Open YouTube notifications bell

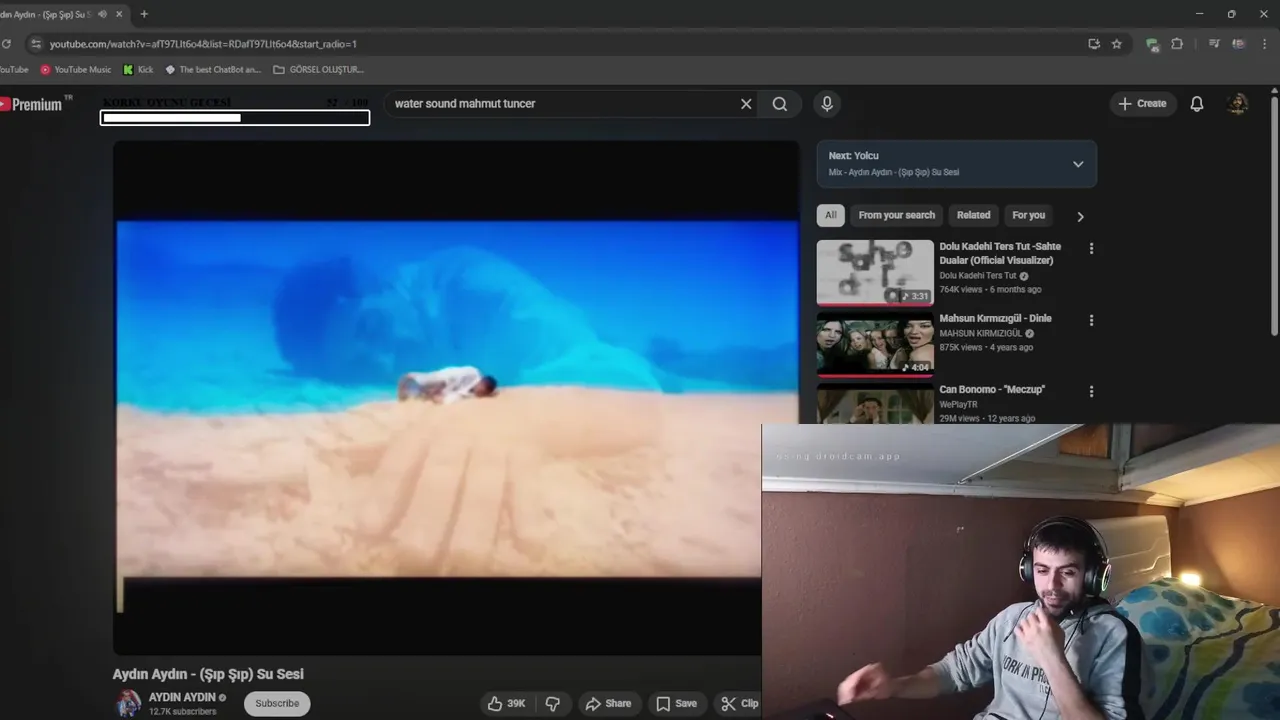1197,104
